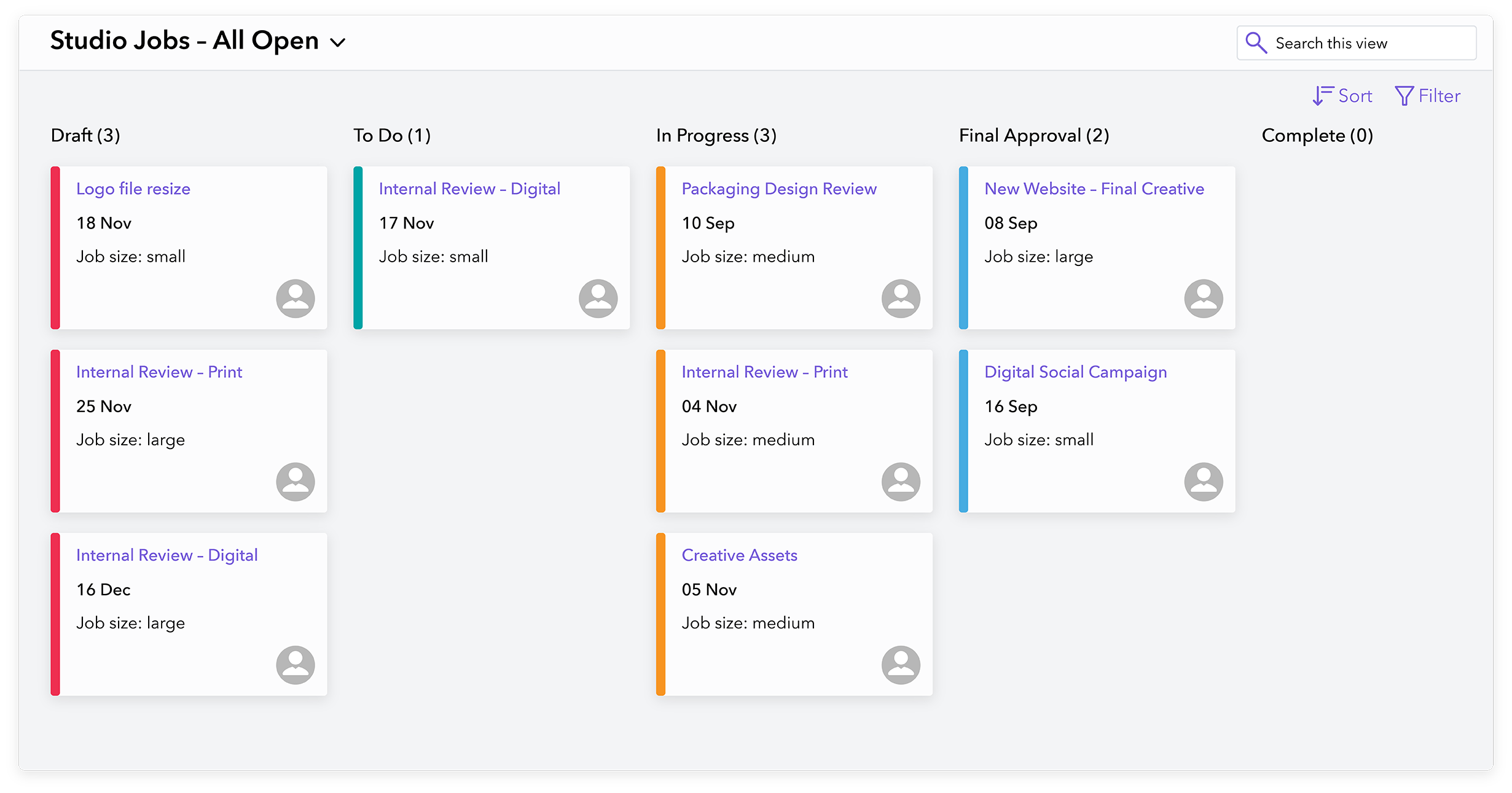Open the New Website - Final Creative link

coord(1094,189)
